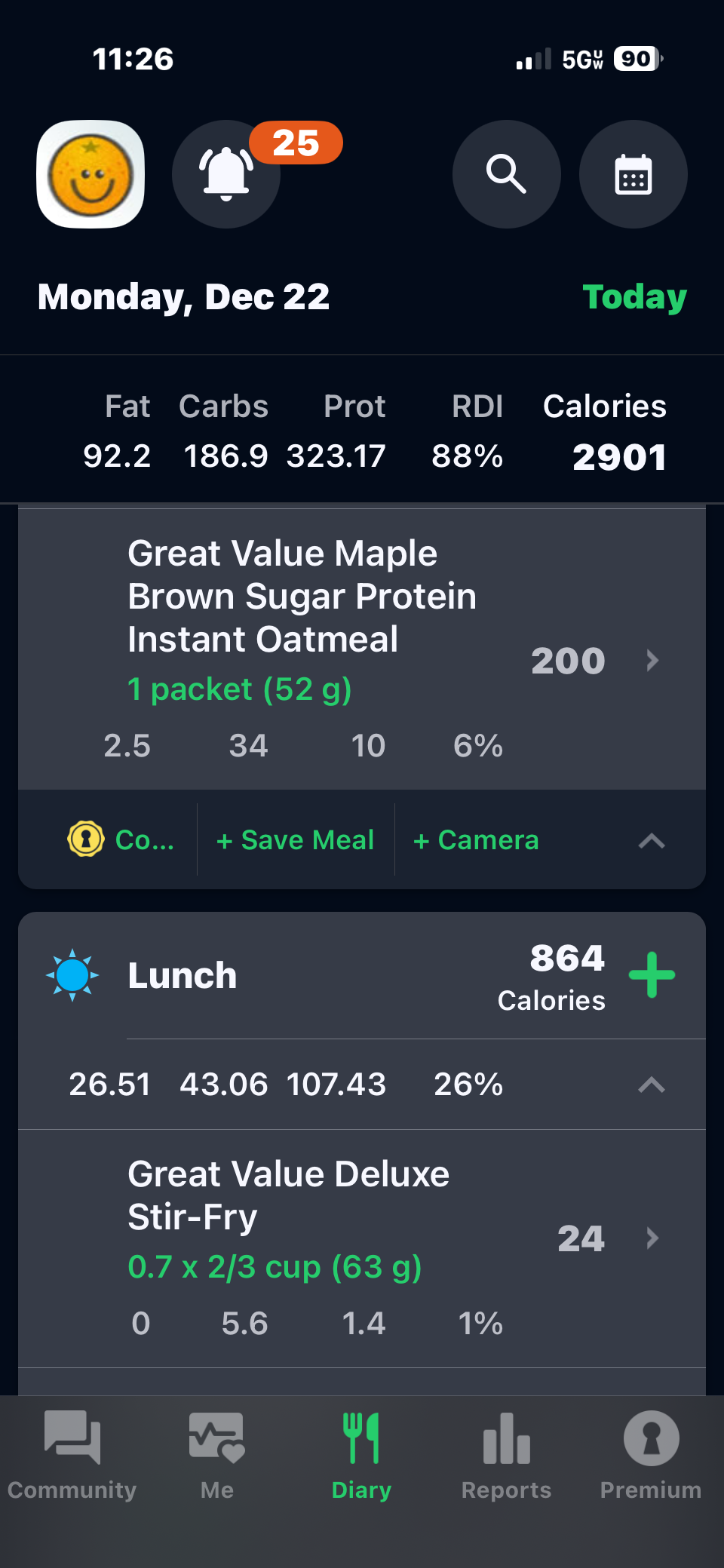
Task: Open the calendar date picker icon
Action: [x=633, y=174]
